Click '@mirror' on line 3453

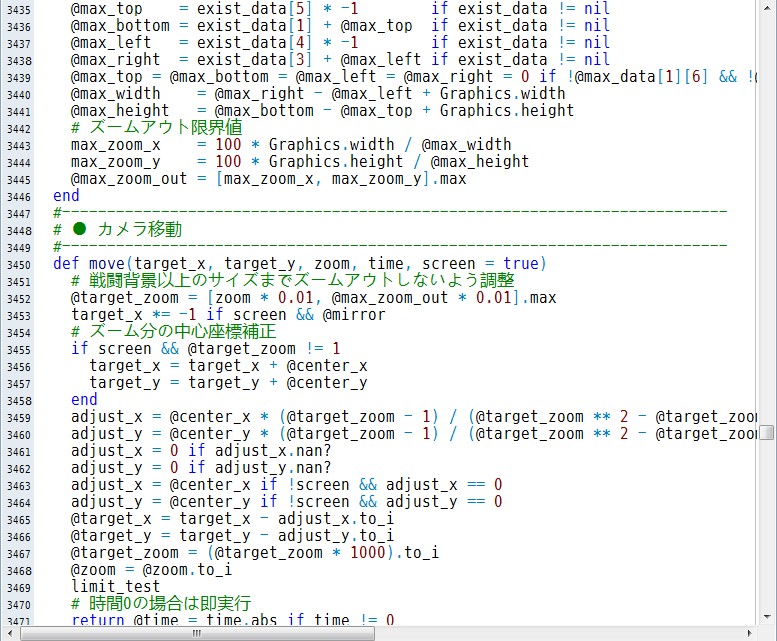[354, 315]
